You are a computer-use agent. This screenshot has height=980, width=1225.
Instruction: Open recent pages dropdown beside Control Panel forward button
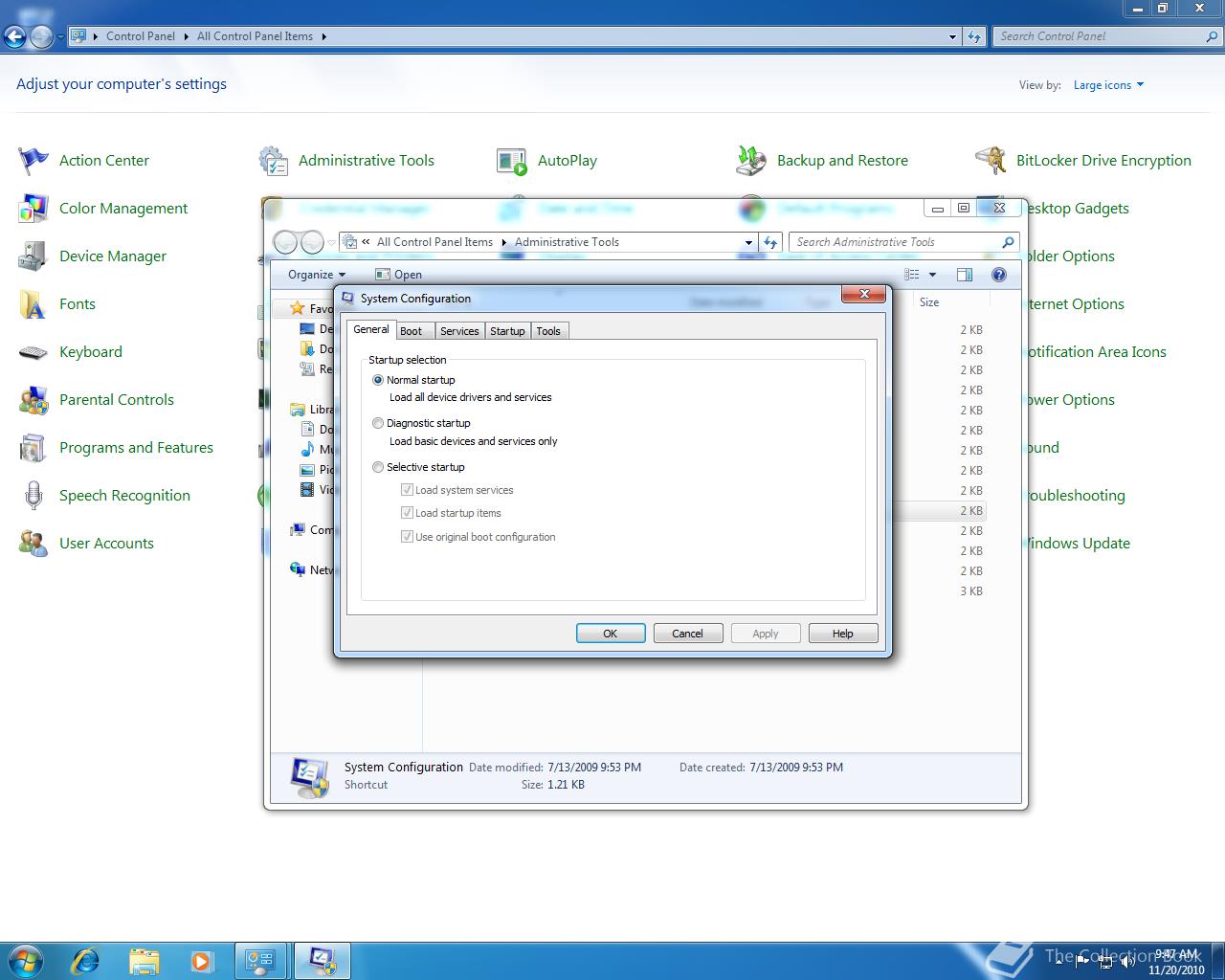click(60, 37)
